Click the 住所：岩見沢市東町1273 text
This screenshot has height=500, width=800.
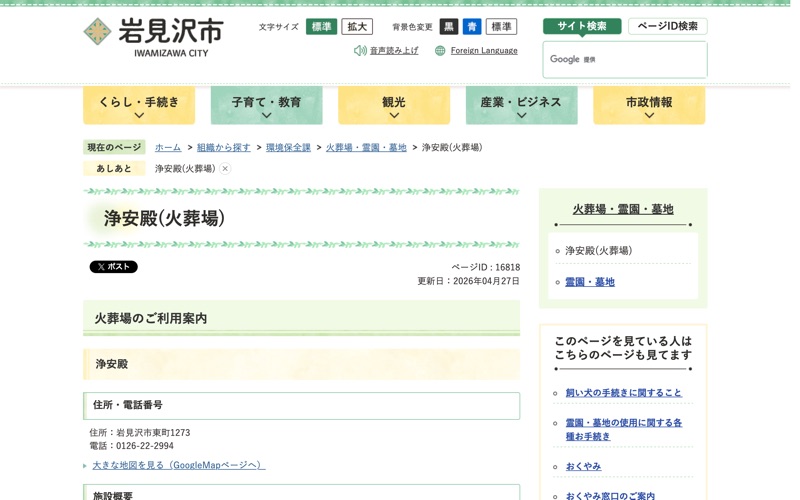tap(139, 433)
